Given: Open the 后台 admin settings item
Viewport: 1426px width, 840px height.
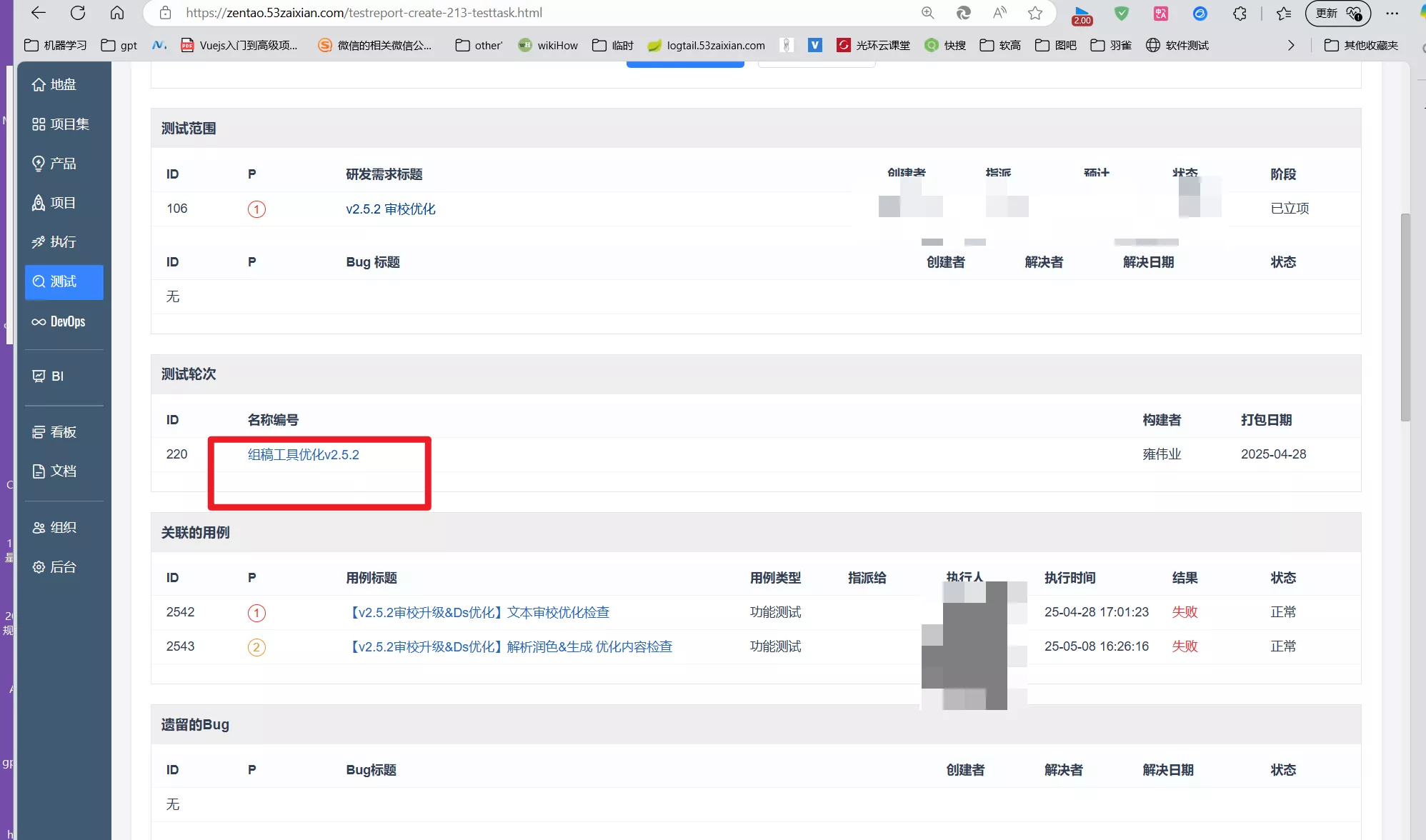Looking at the screenshot, I should pos(64,567).
